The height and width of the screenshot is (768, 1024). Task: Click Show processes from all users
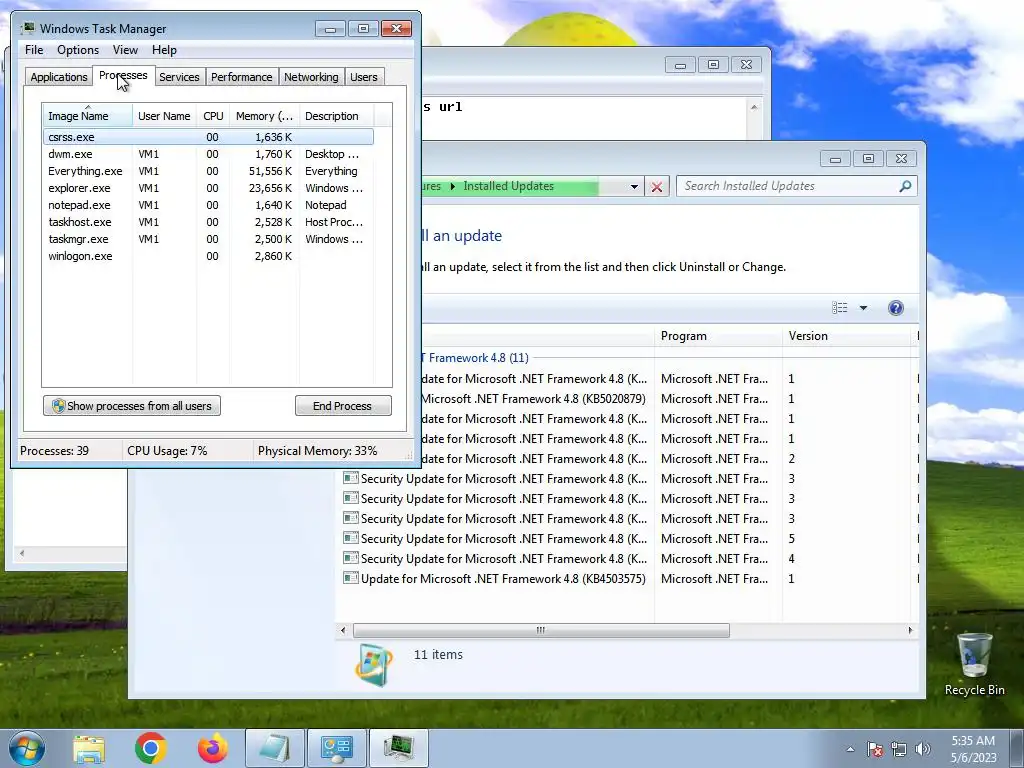tap(132, 406)
